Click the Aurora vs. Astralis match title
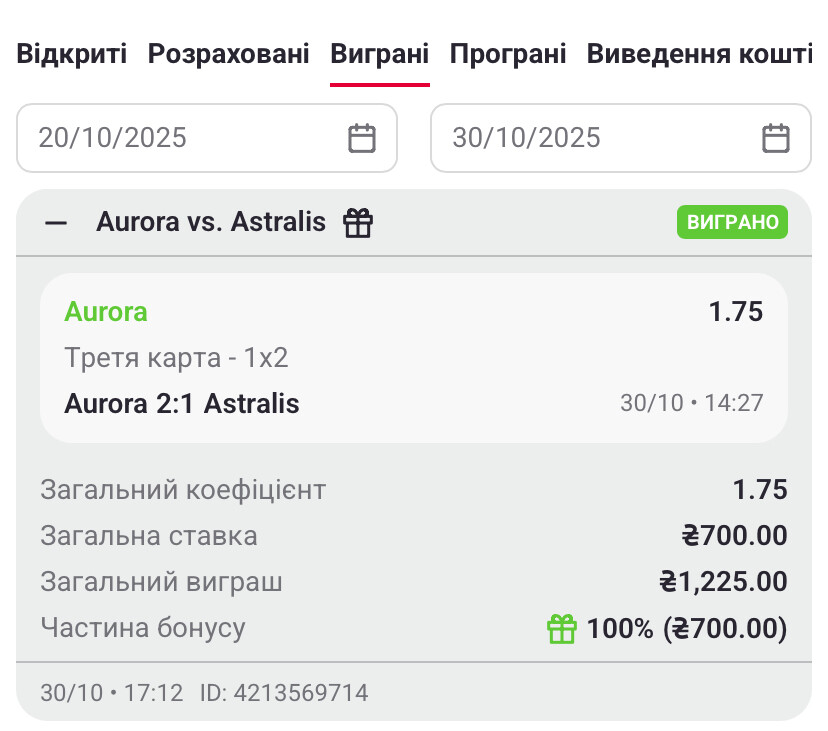This screenshot has height=731, width=828. coord(211,222)
